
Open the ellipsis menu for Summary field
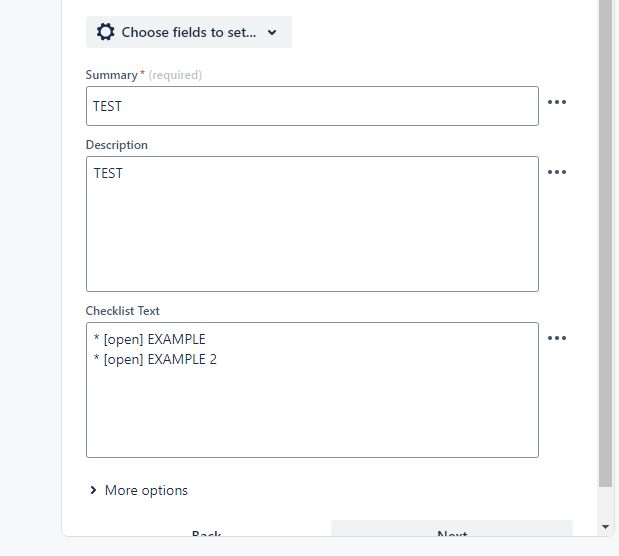[557, 102]
